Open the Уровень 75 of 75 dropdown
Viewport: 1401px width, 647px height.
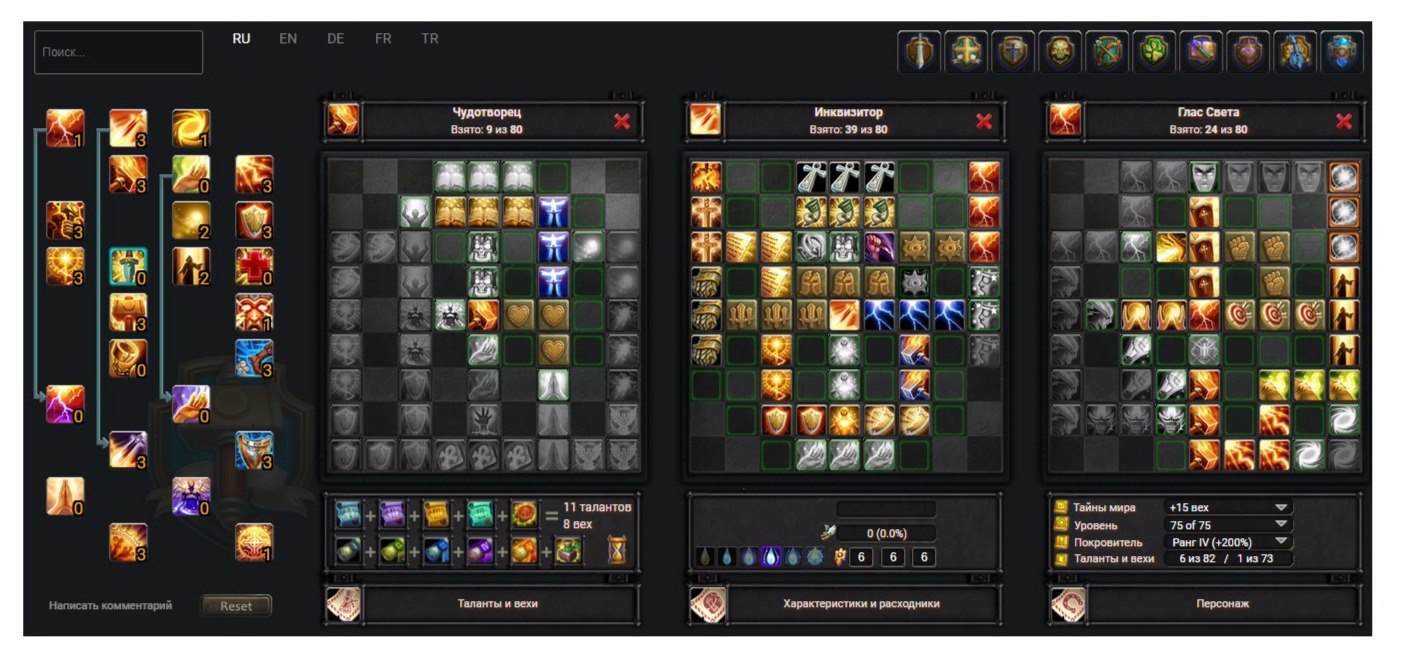tap(1228, 524)
